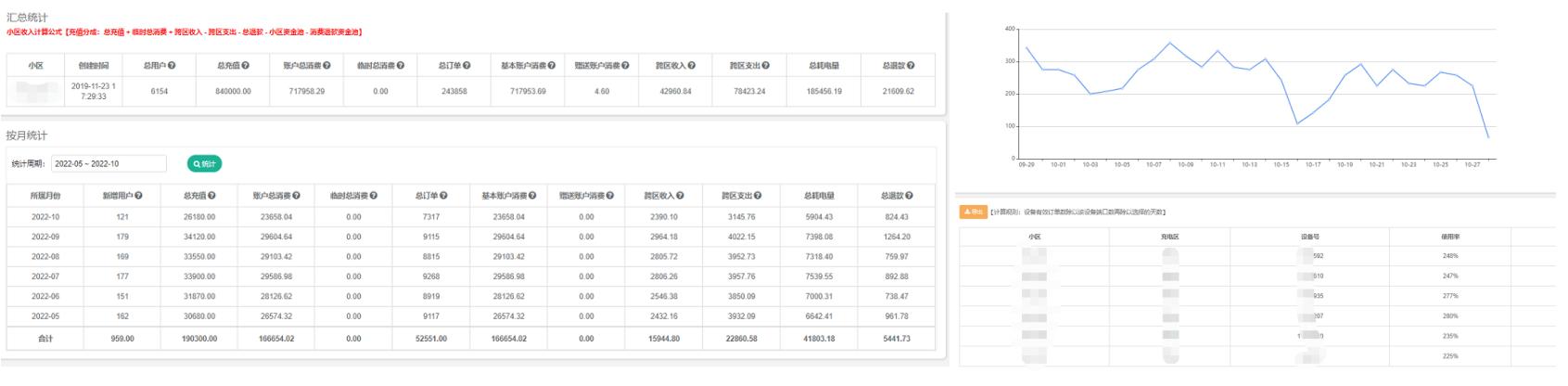The width and height of the screenshot is (1568, 386).
Task: Click help icon beside 总退款 in monthly table
Action: coord(910,196)
